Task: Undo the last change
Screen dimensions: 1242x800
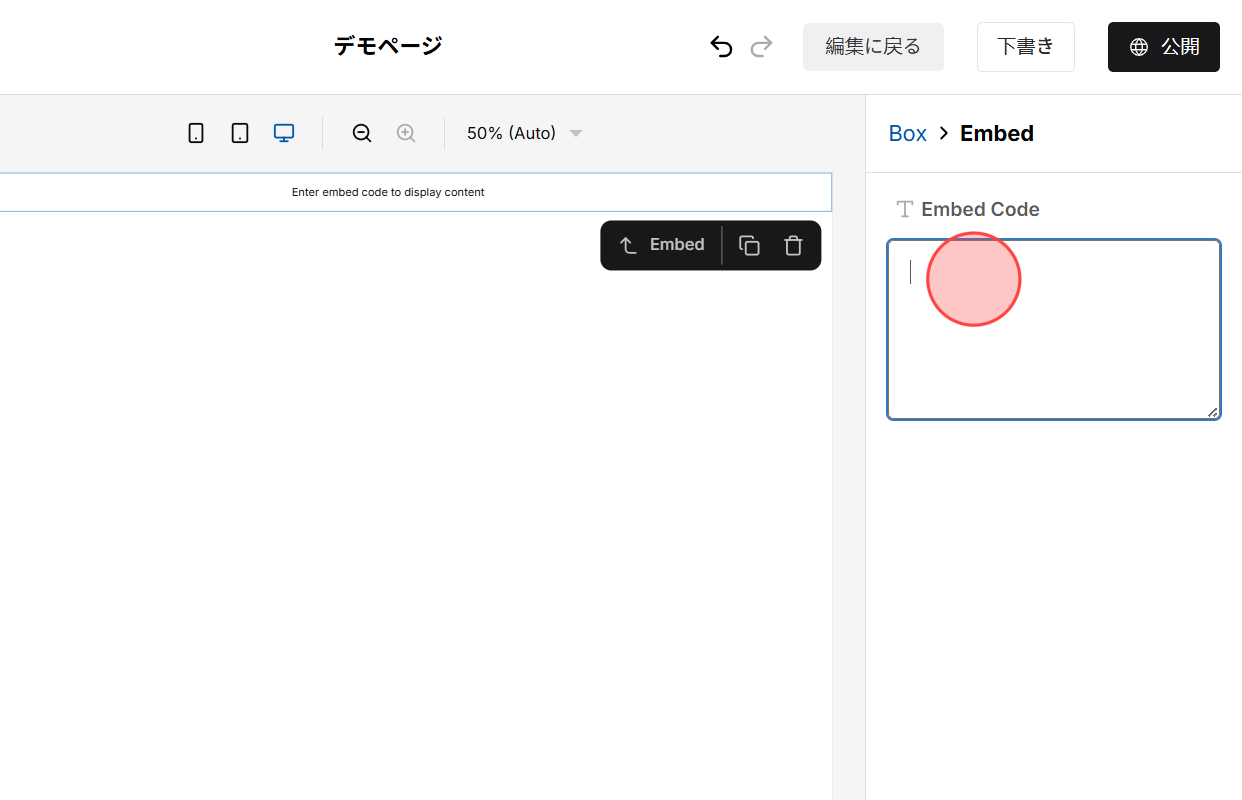Action: click(721, 46)
